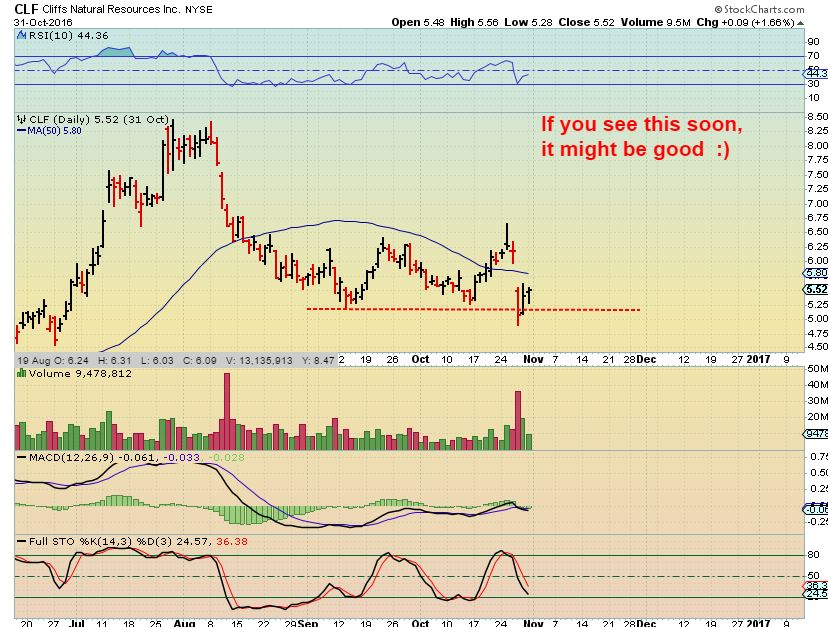
Task: Click the 19 Aug O: 6.24 readout
Action: click(x=53, y=360)
